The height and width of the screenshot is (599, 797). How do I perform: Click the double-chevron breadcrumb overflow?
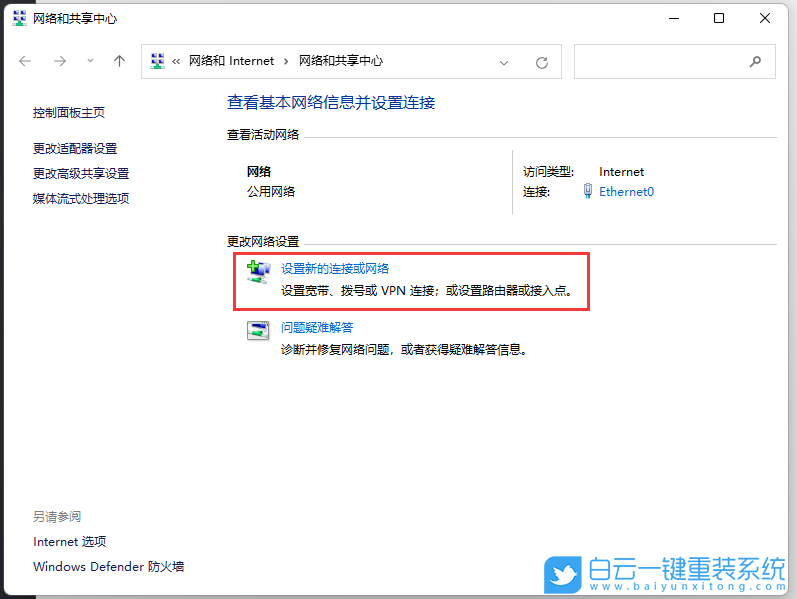[x=176, y=62]
